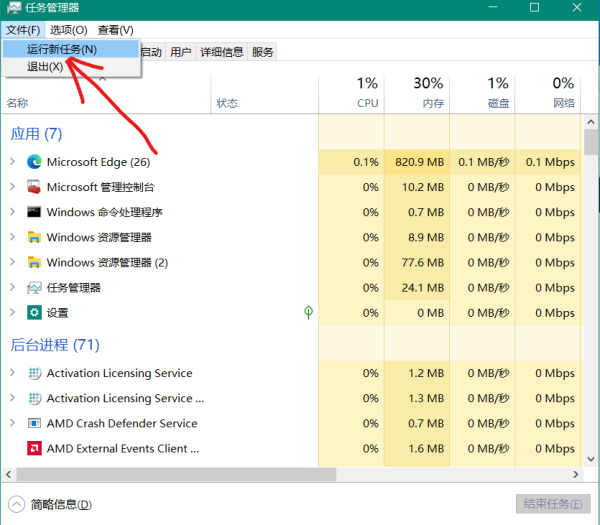Click the Windows 命令处理程序 icon
Screen dimensions: 600x525
click(x=34, y=212)
